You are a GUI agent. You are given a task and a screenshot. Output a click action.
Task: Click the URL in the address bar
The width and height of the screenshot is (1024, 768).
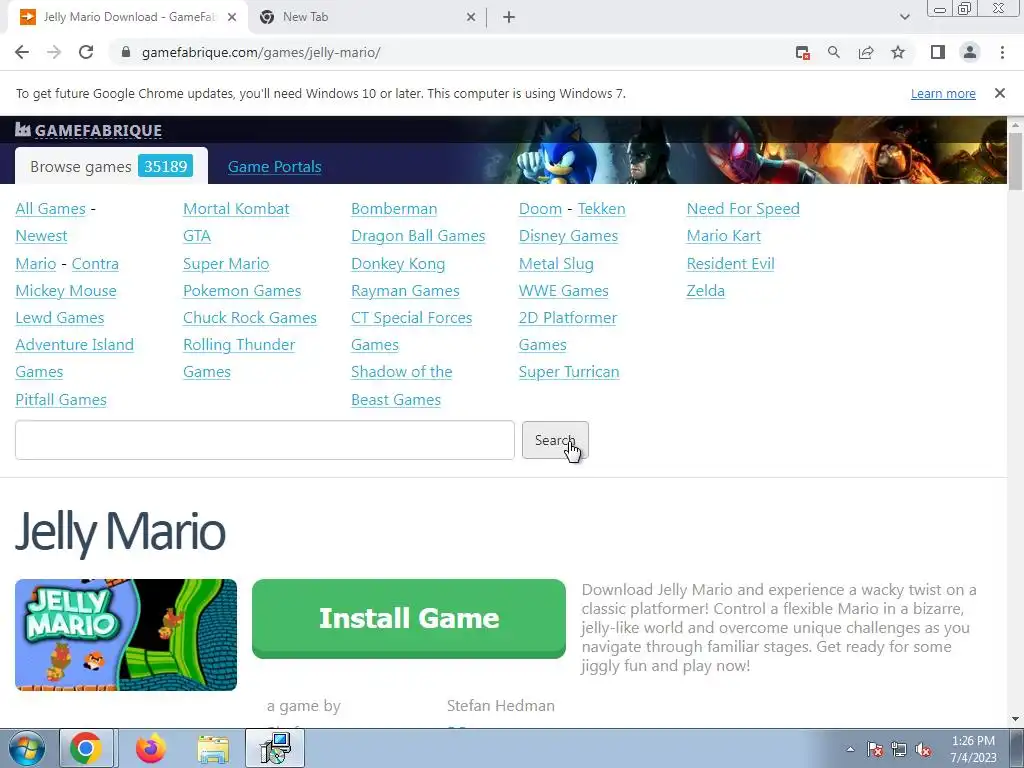(261, 52)
